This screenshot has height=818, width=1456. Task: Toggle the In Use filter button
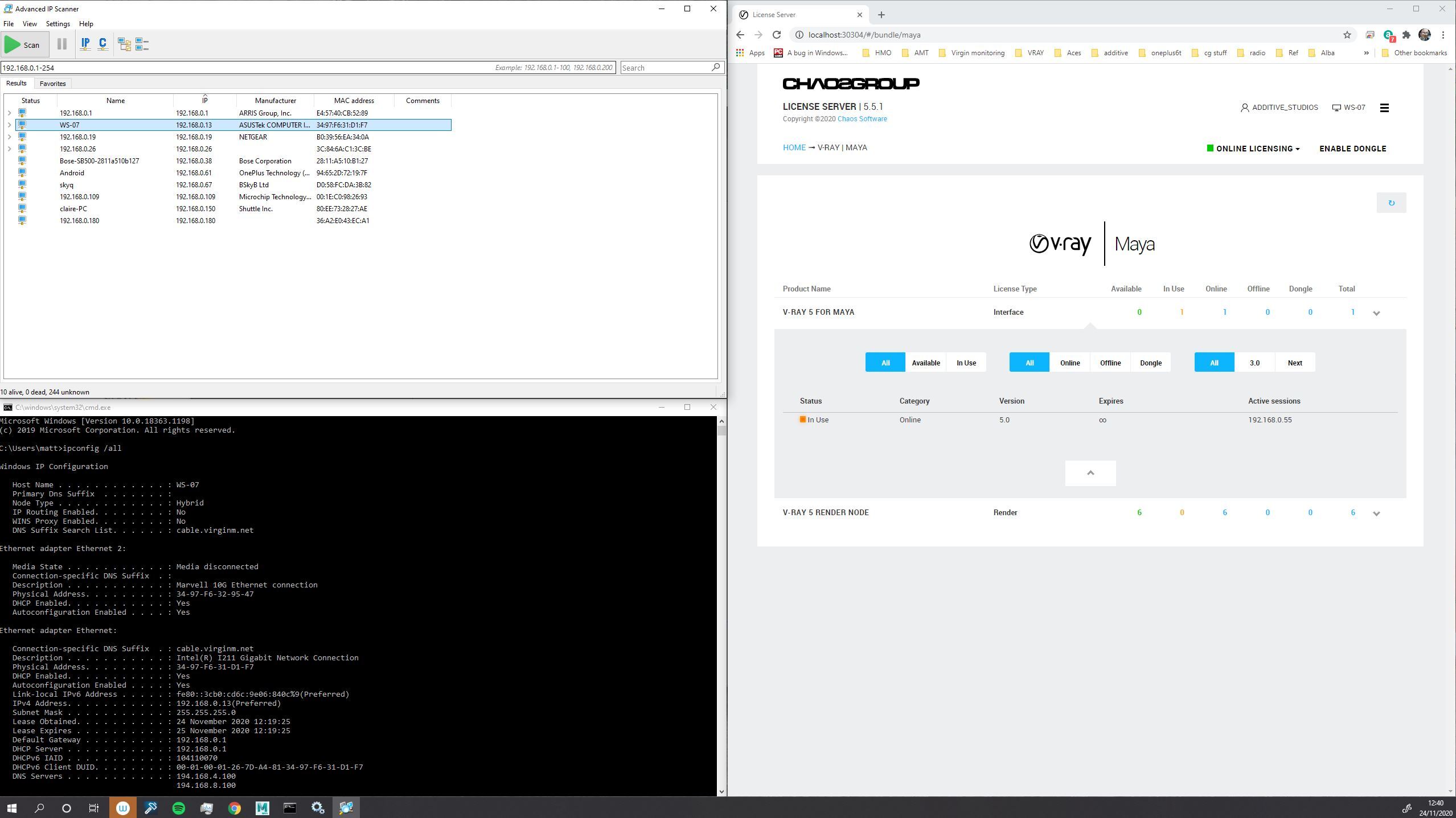(965, 362)
